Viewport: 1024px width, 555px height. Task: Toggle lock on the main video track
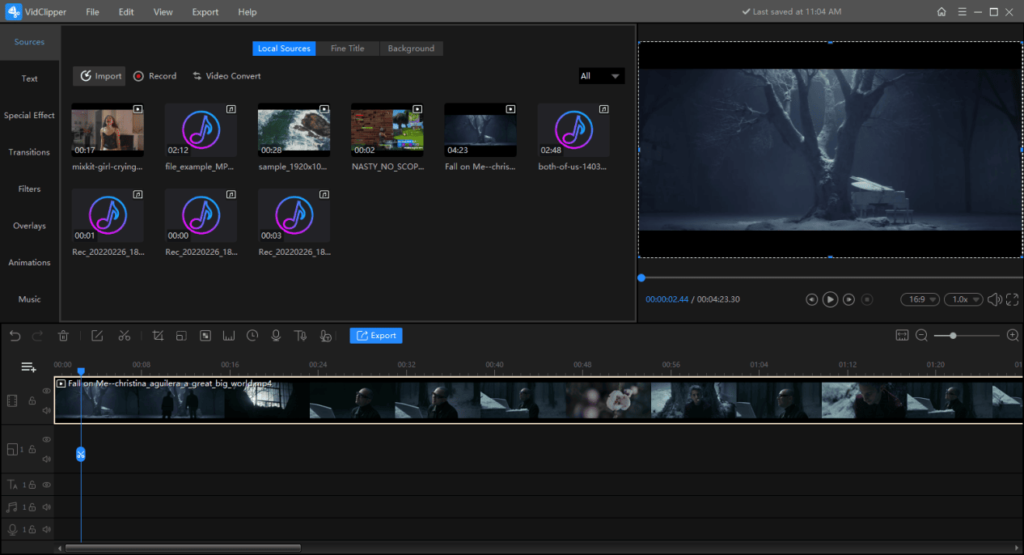32,401
